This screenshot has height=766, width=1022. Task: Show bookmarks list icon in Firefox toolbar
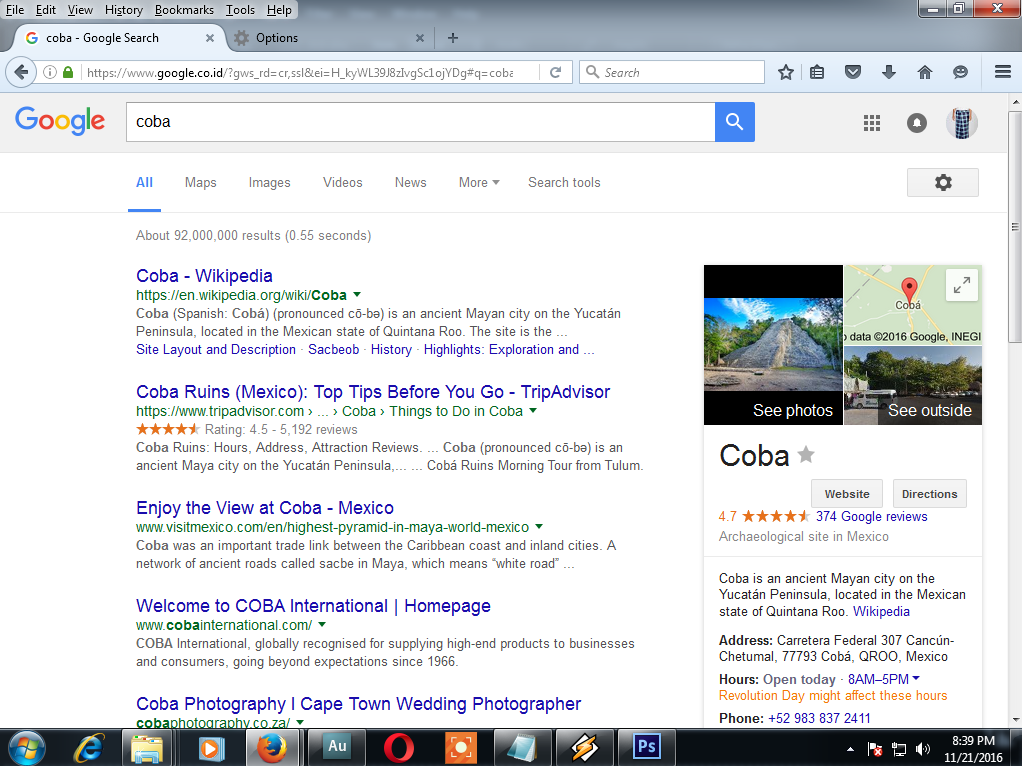817,72
